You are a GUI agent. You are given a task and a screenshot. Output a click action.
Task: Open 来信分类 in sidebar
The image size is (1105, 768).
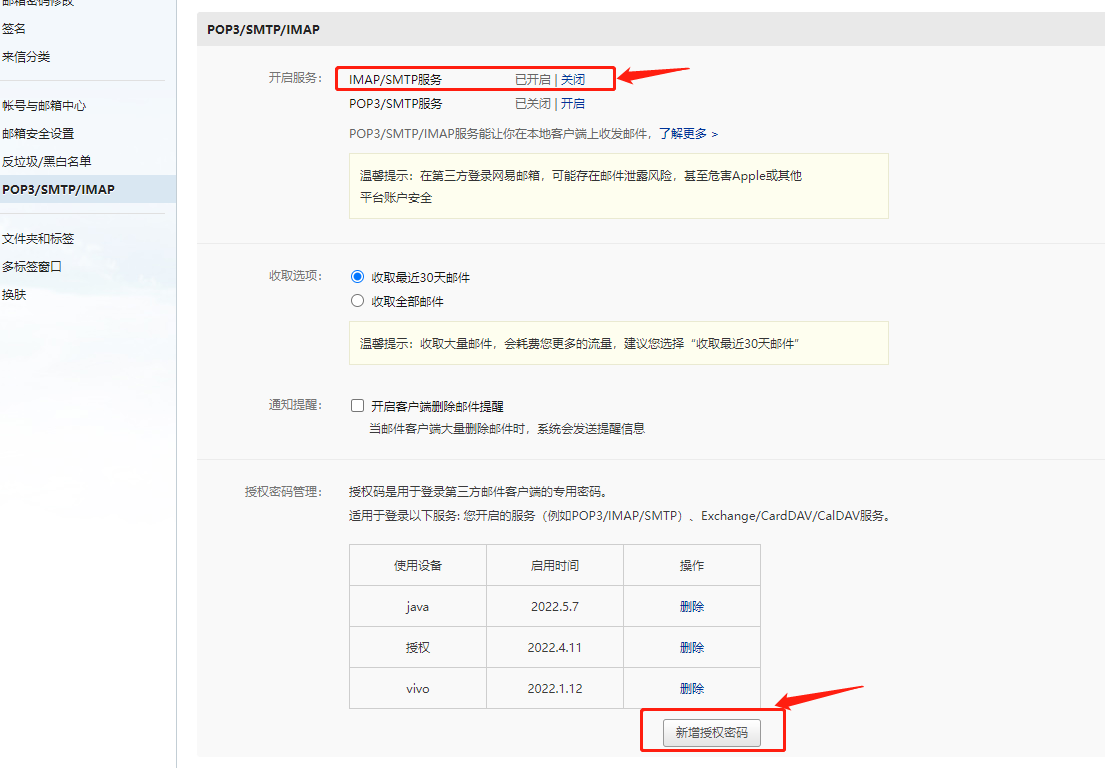click(x=26, y=57)
